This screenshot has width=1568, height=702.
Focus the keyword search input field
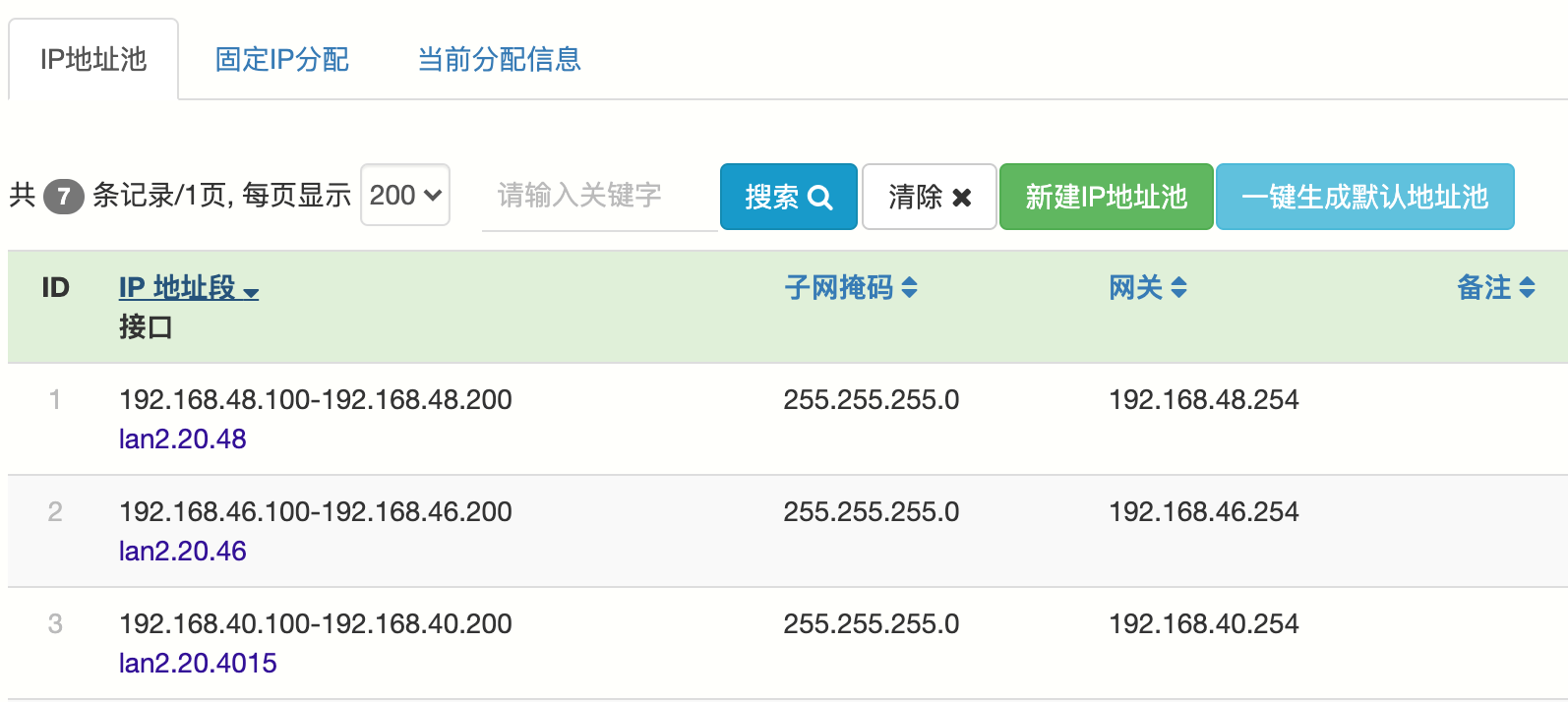[x=598, y=196]
